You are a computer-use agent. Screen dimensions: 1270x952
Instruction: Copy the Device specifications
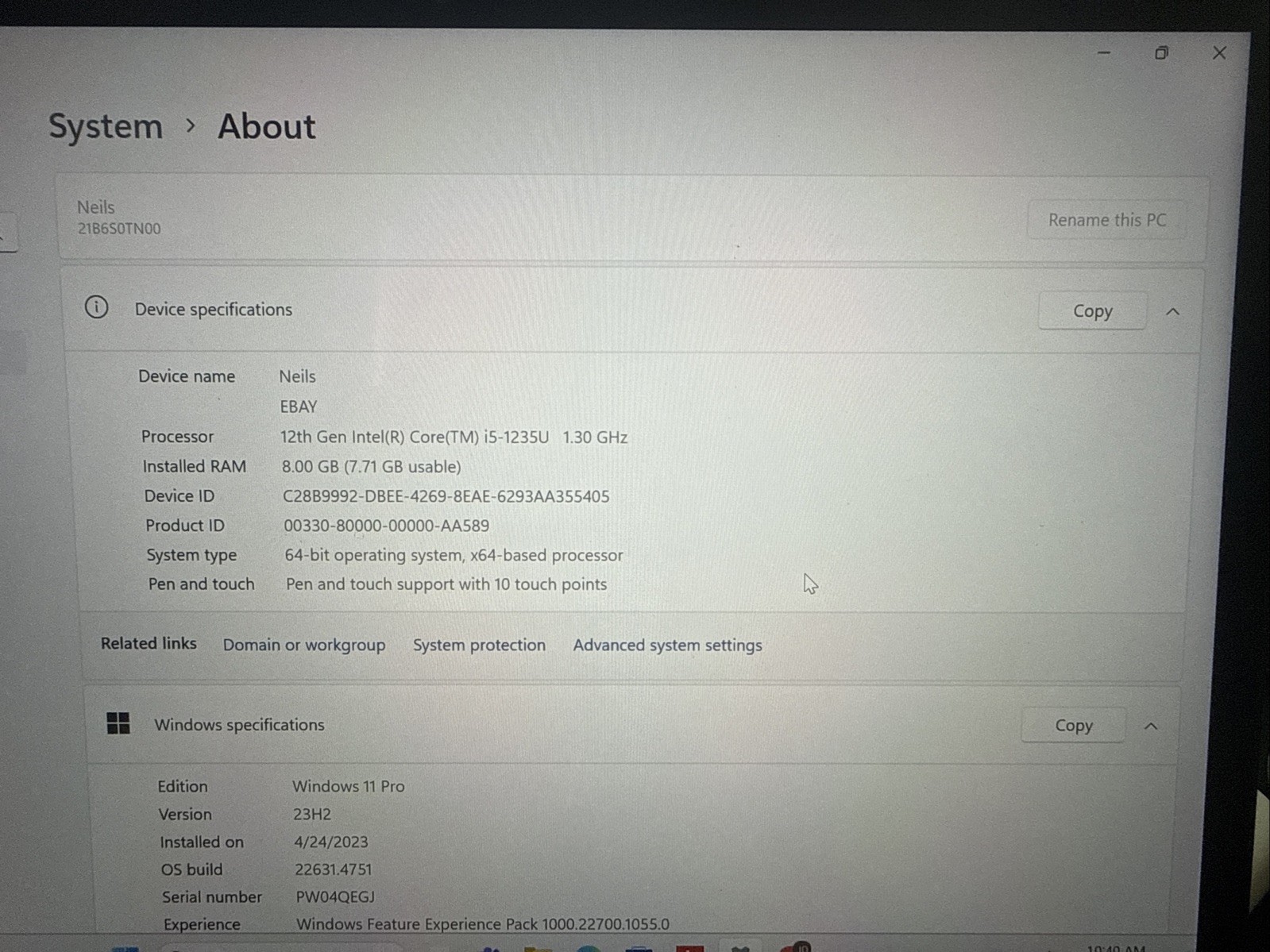pos(1092,311)
